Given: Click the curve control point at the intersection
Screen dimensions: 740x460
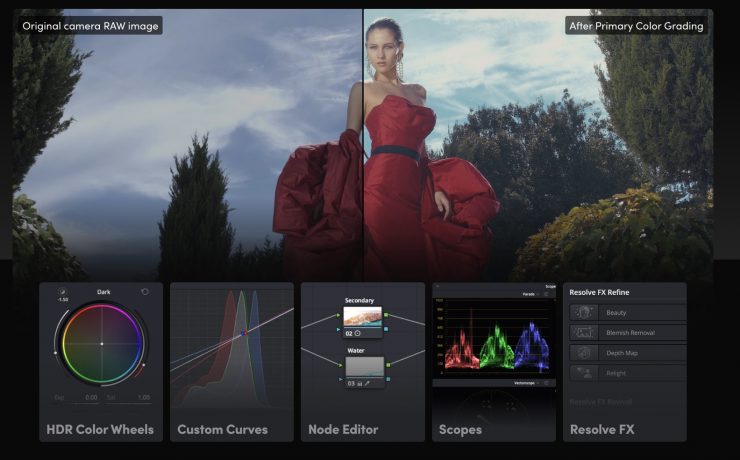Looking at the screenshot, I should 242,334.
